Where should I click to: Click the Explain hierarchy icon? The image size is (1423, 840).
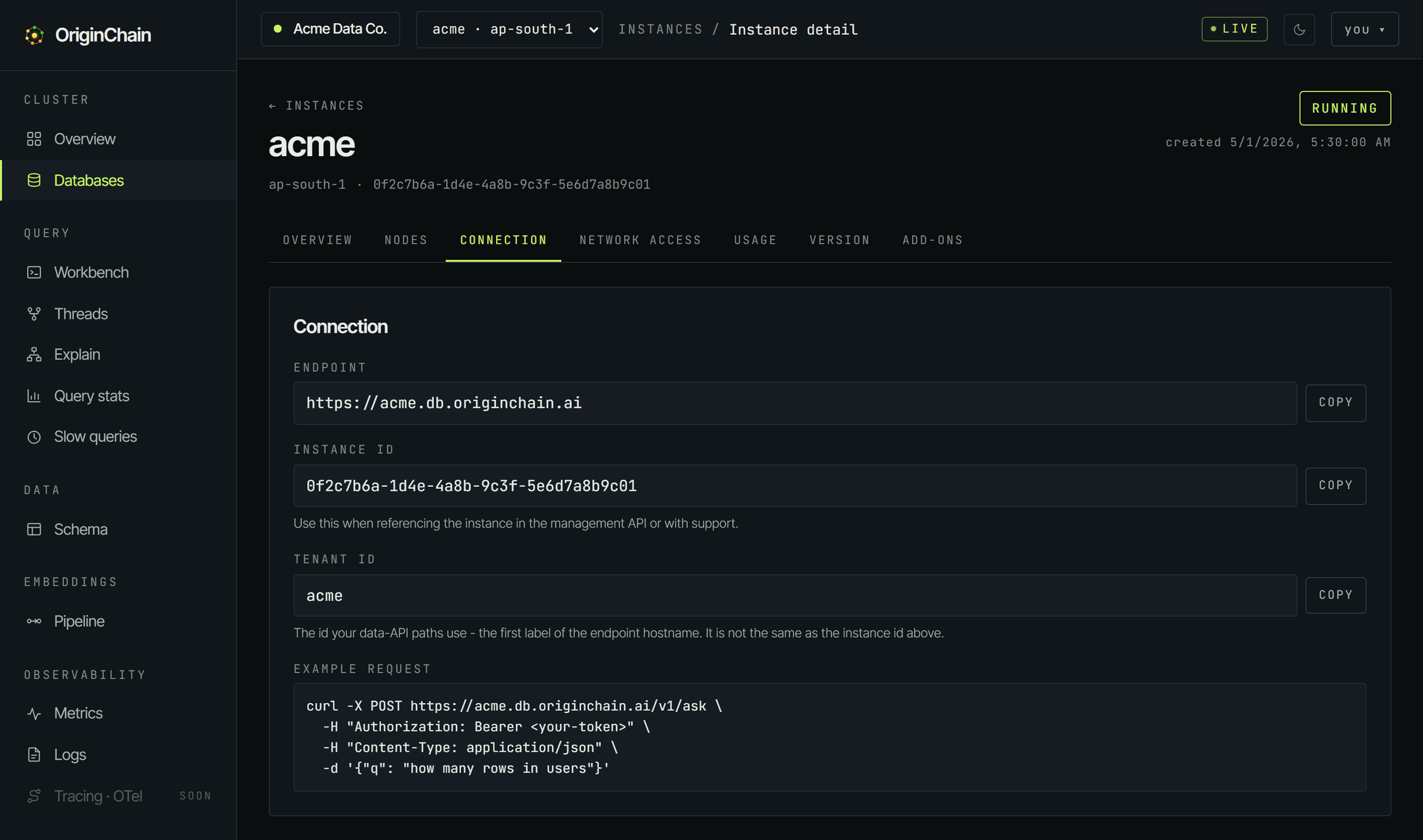point(34,354)
